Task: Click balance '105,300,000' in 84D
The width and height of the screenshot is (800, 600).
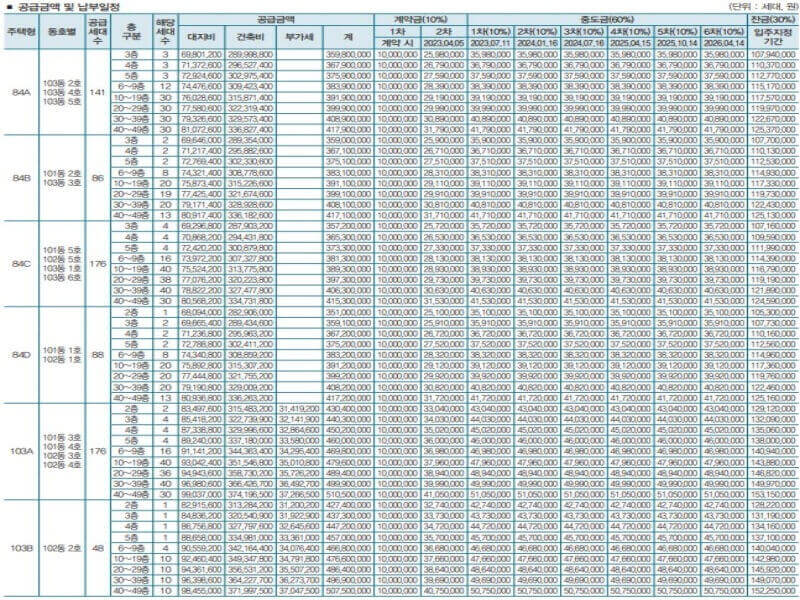Action: (772, 312)
